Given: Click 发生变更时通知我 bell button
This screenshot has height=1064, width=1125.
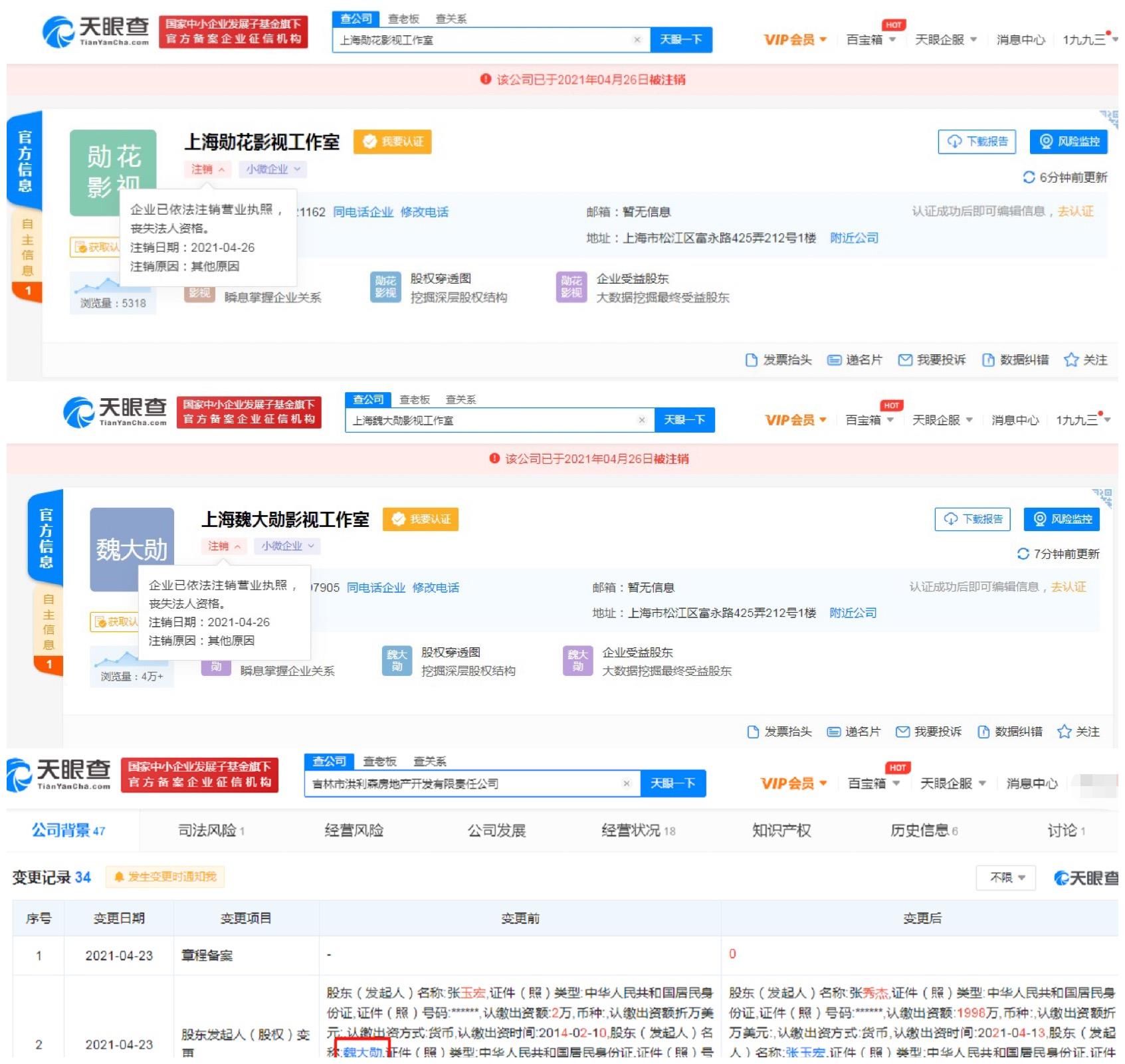Looking at the screenshot, I should coord(165,877).
